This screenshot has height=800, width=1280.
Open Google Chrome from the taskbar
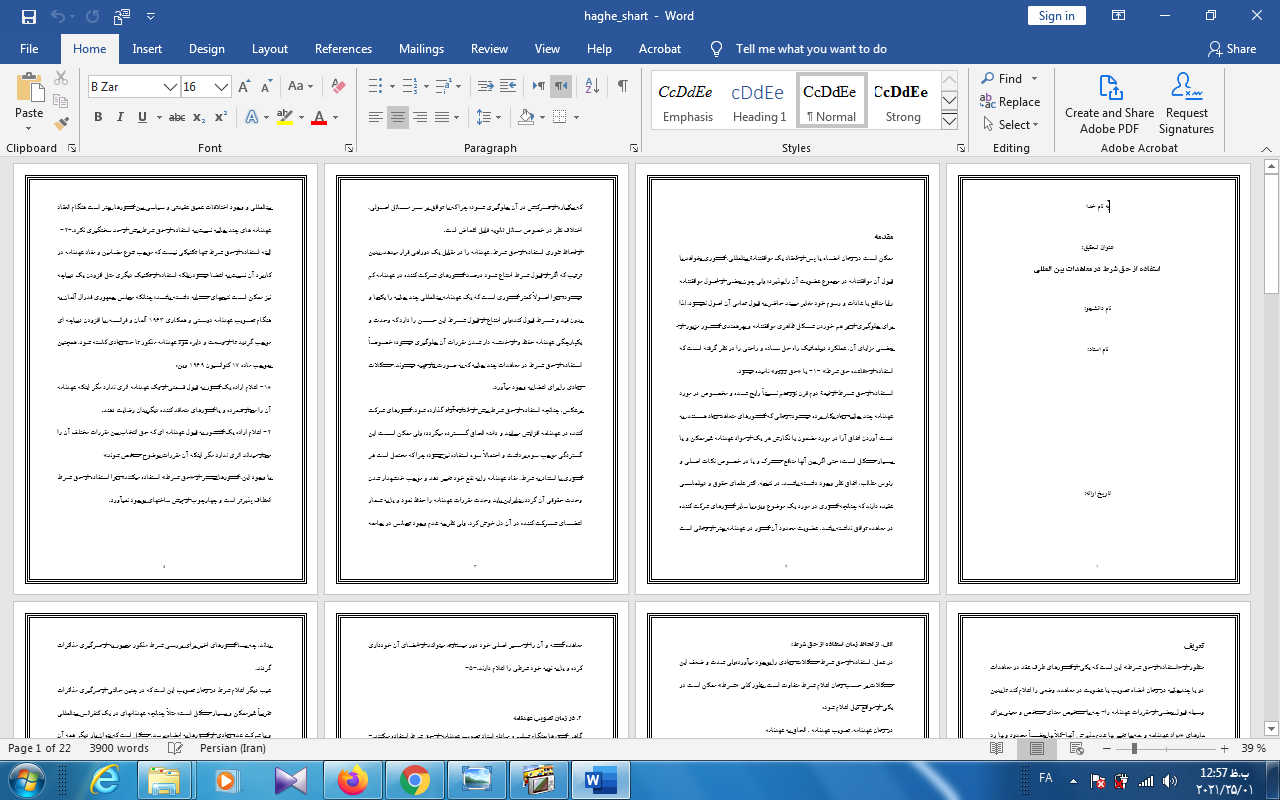[x=414, y=779]
